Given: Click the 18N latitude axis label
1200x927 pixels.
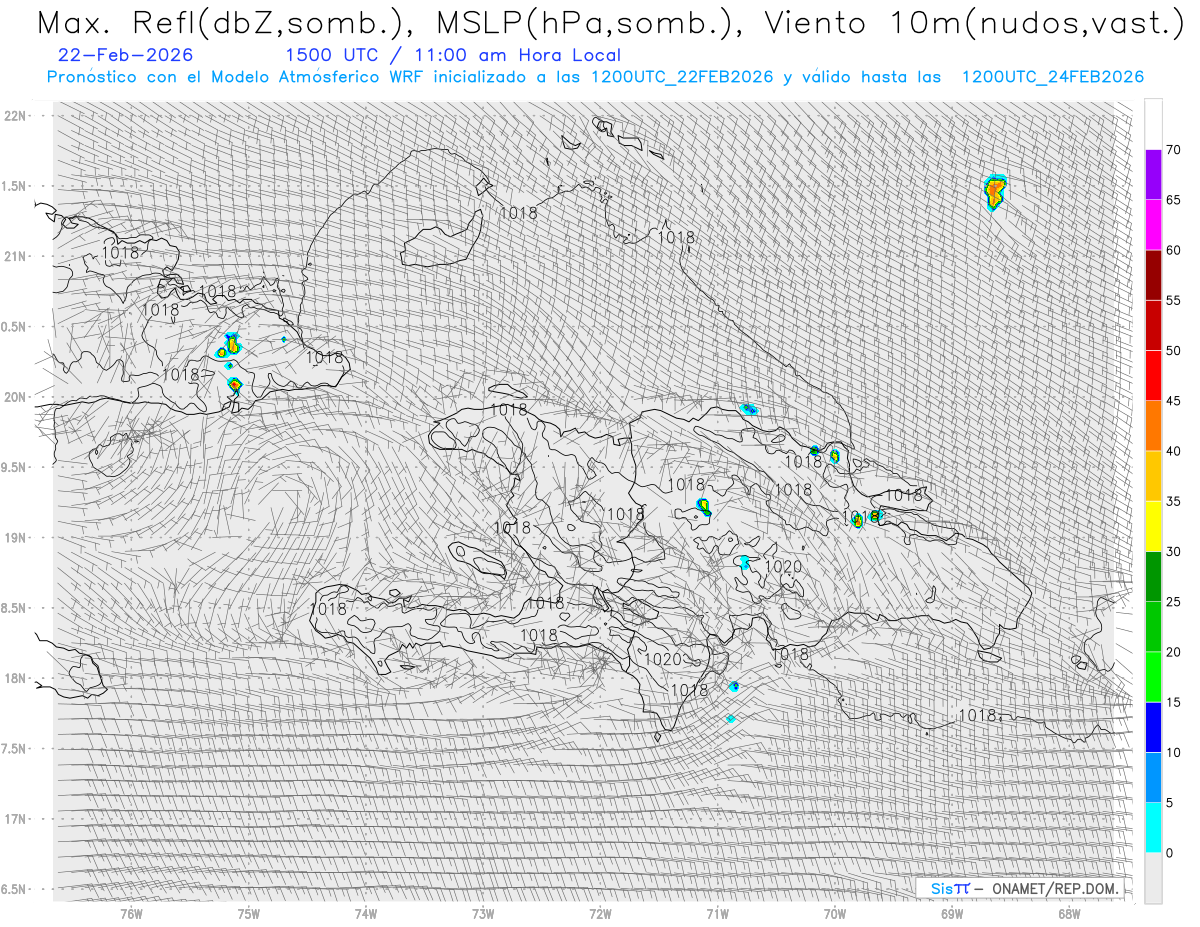Looking at the screenshot, I should click(x=15, y=678).
